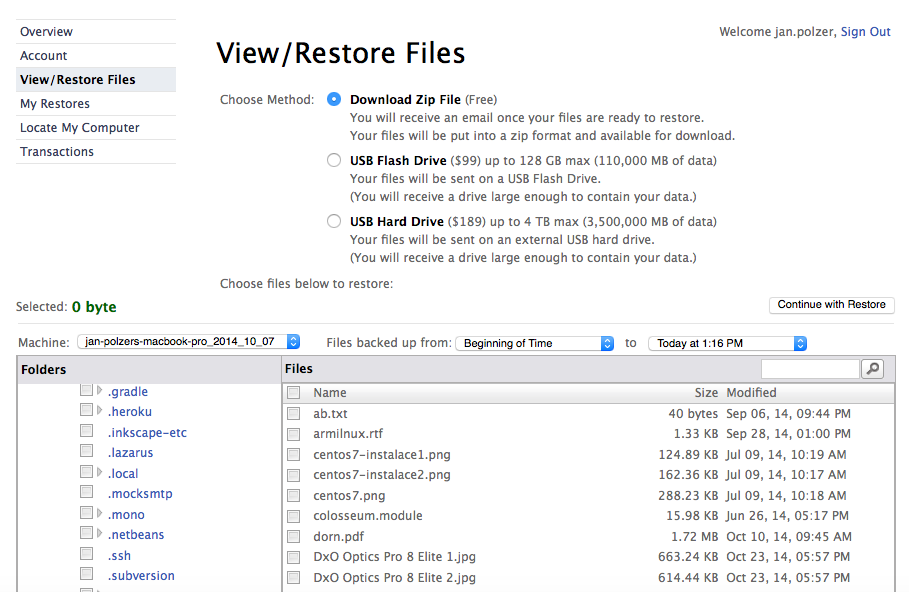Sort files by the Size column header
Image resolution: width=909 pixels, height=592 pixels.
(x=706, y=393)
